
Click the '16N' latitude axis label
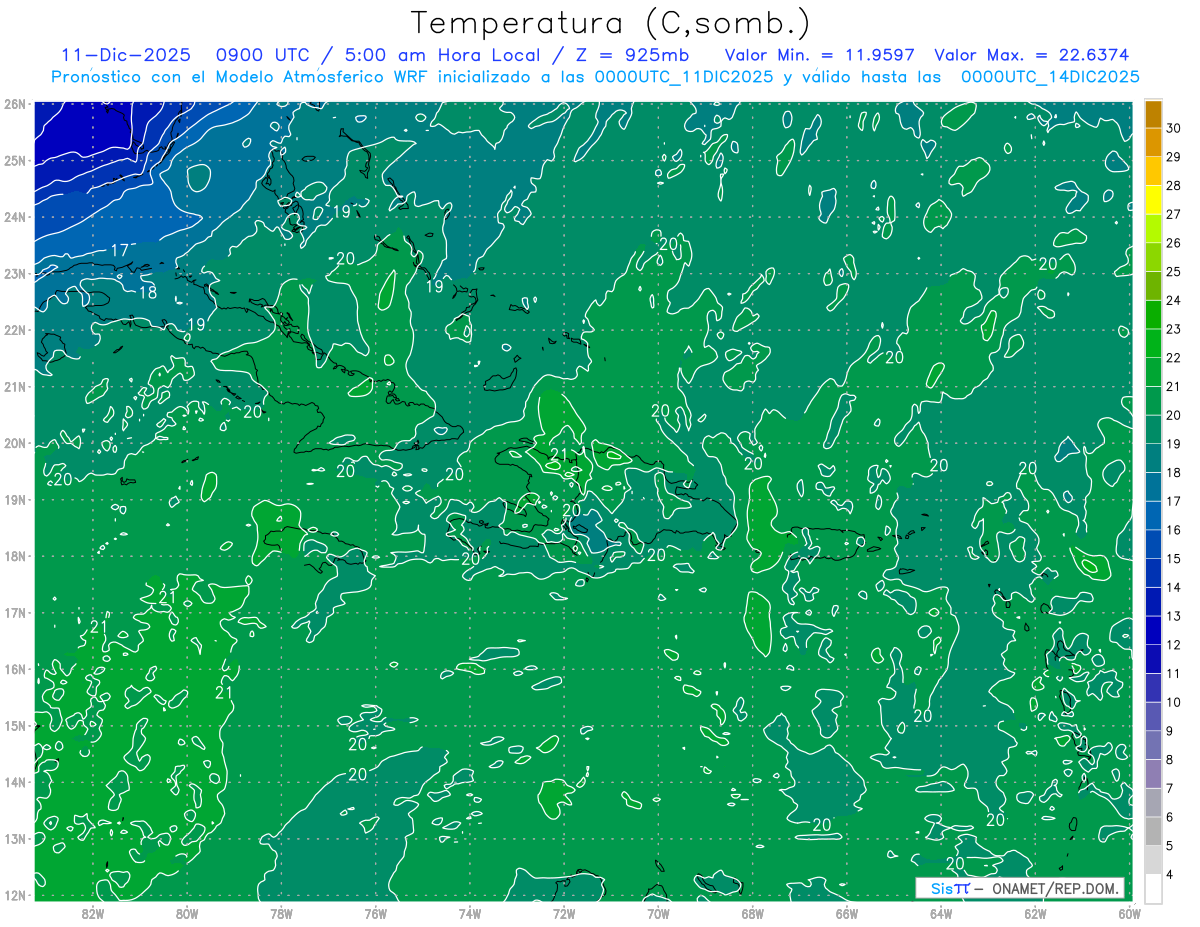point(14,669)
